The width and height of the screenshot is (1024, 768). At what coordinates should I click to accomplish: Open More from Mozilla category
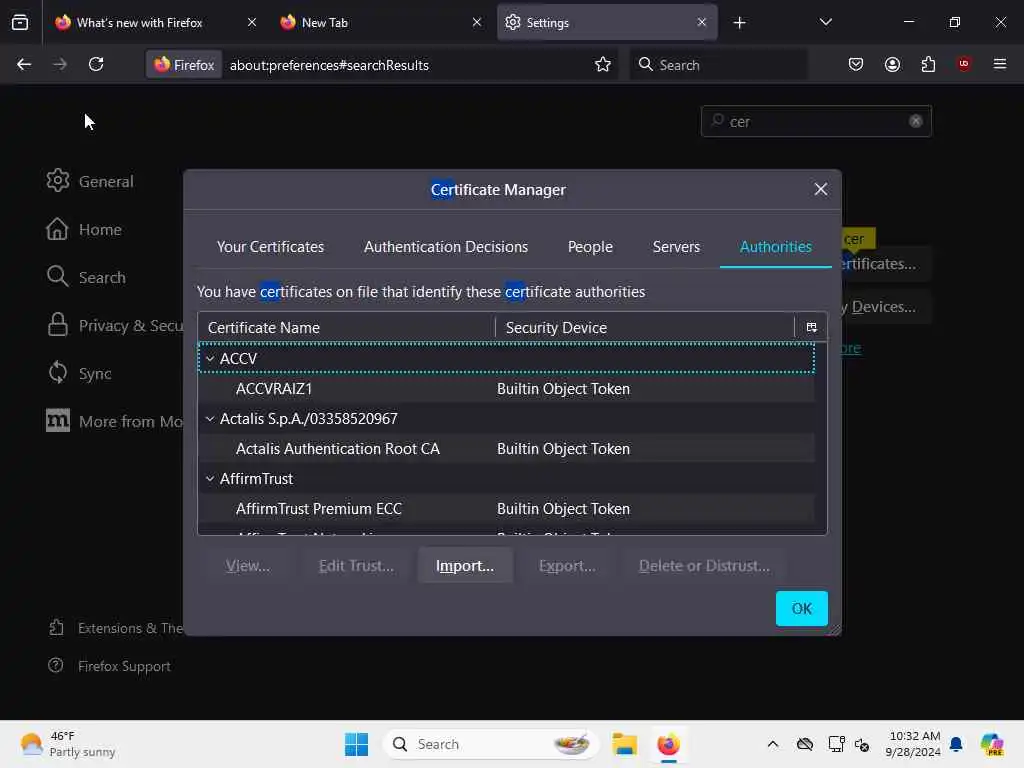coord(114,421)
